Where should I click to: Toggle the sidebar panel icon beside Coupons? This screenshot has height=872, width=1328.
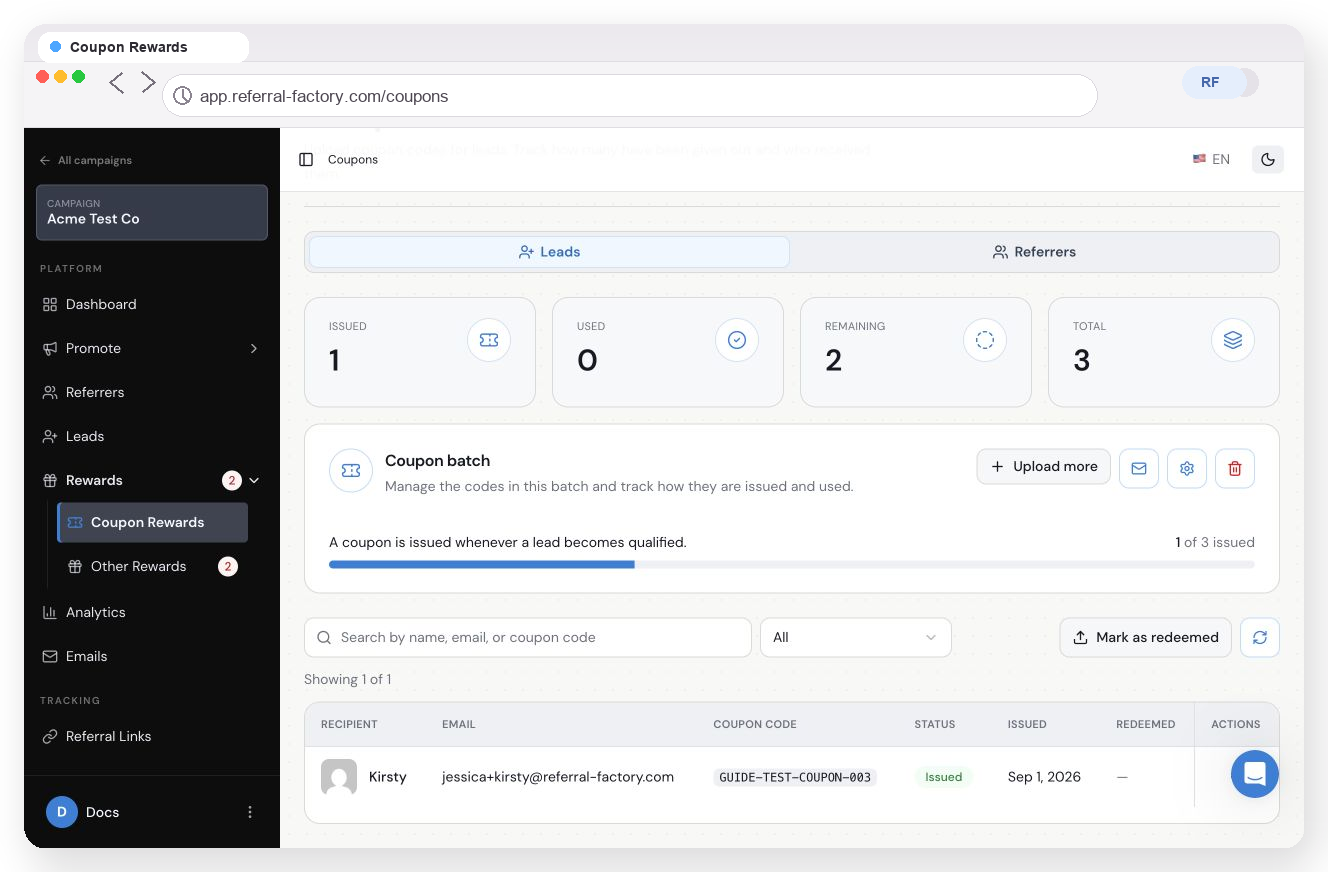tap(306, 160)
